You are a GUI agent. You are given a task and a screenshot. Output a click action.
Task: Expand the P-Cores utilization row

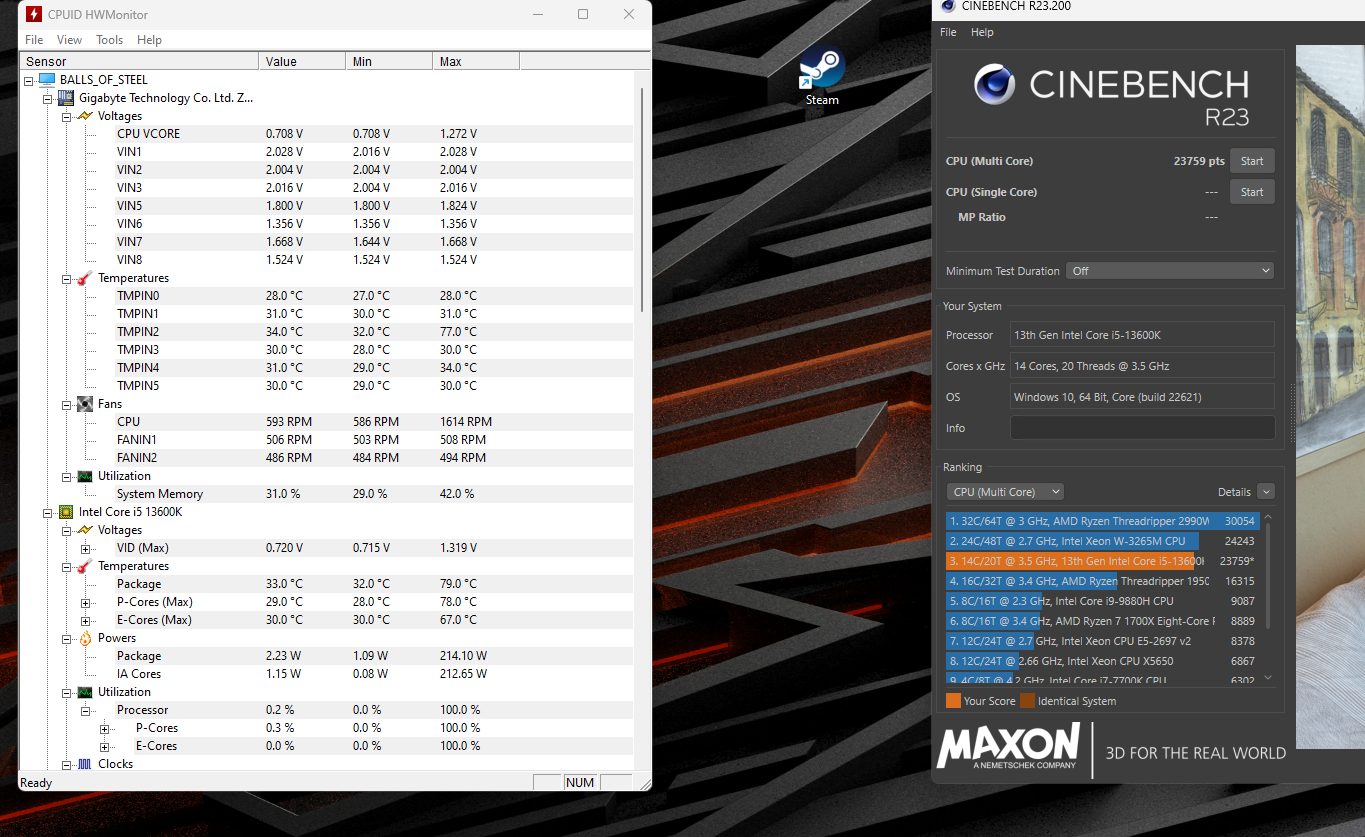105,728
